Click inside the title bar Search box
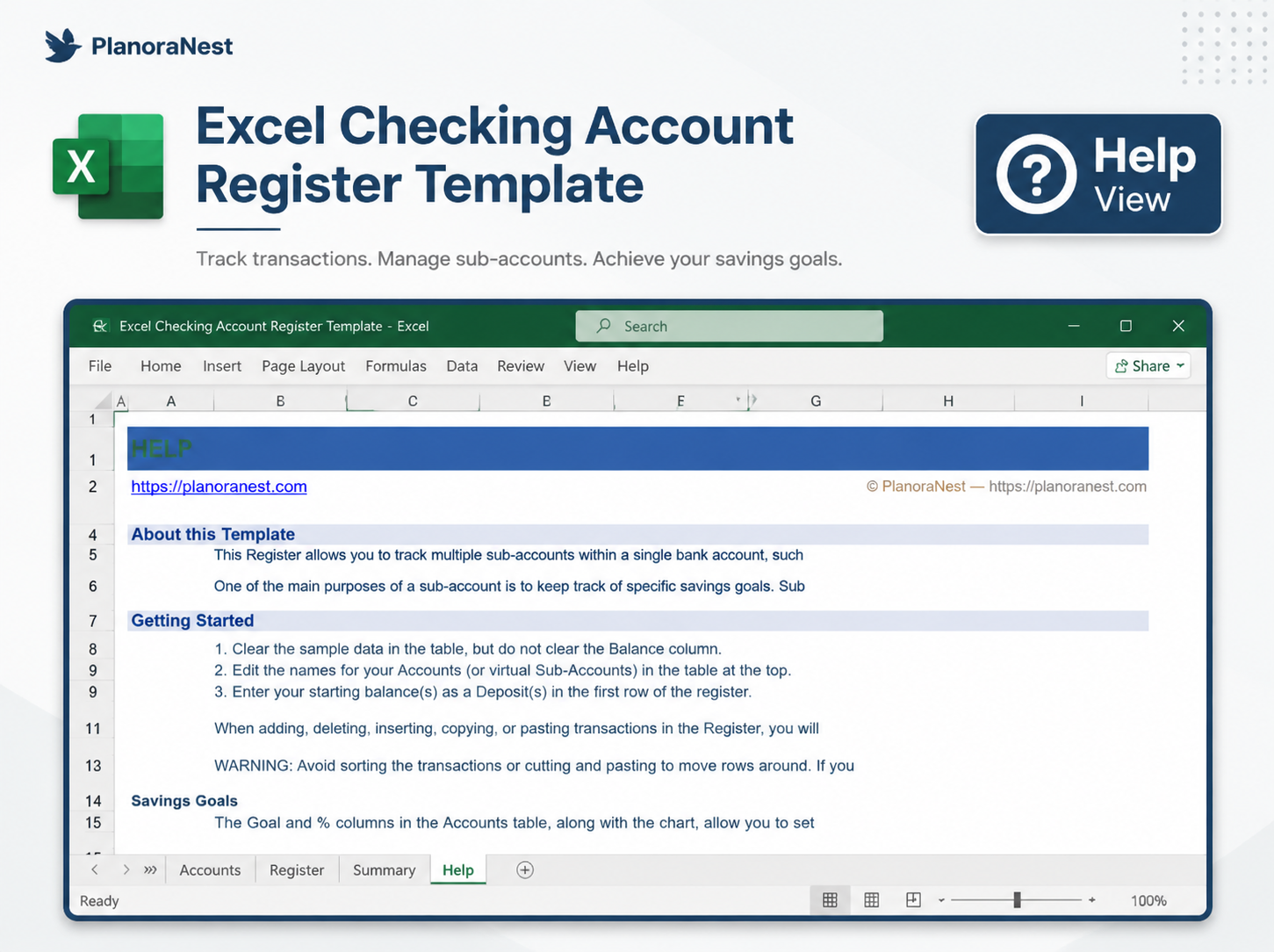This screenshot has height=952, width=1274. 729,326
